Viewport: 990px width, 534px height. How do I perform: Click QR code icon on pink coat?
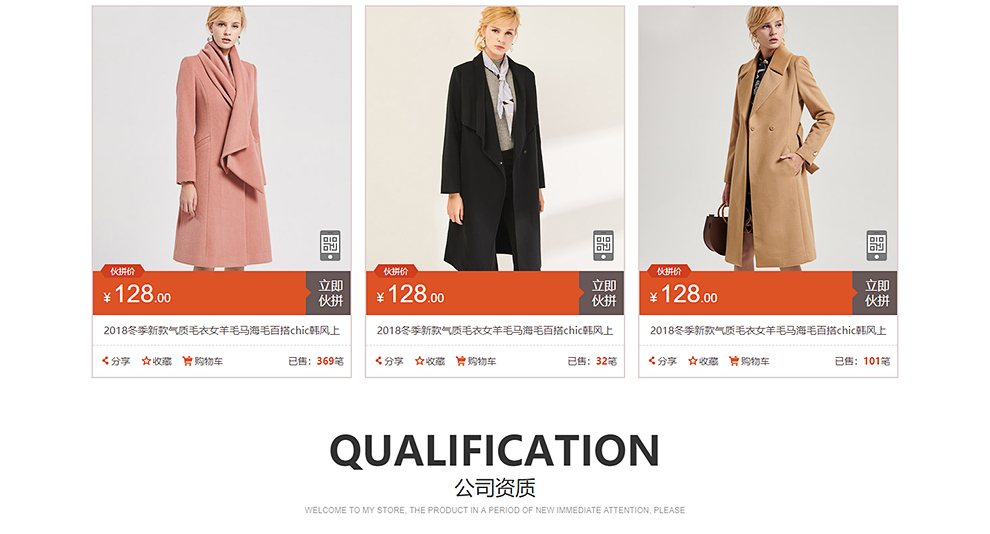click(x=330, y=246)
